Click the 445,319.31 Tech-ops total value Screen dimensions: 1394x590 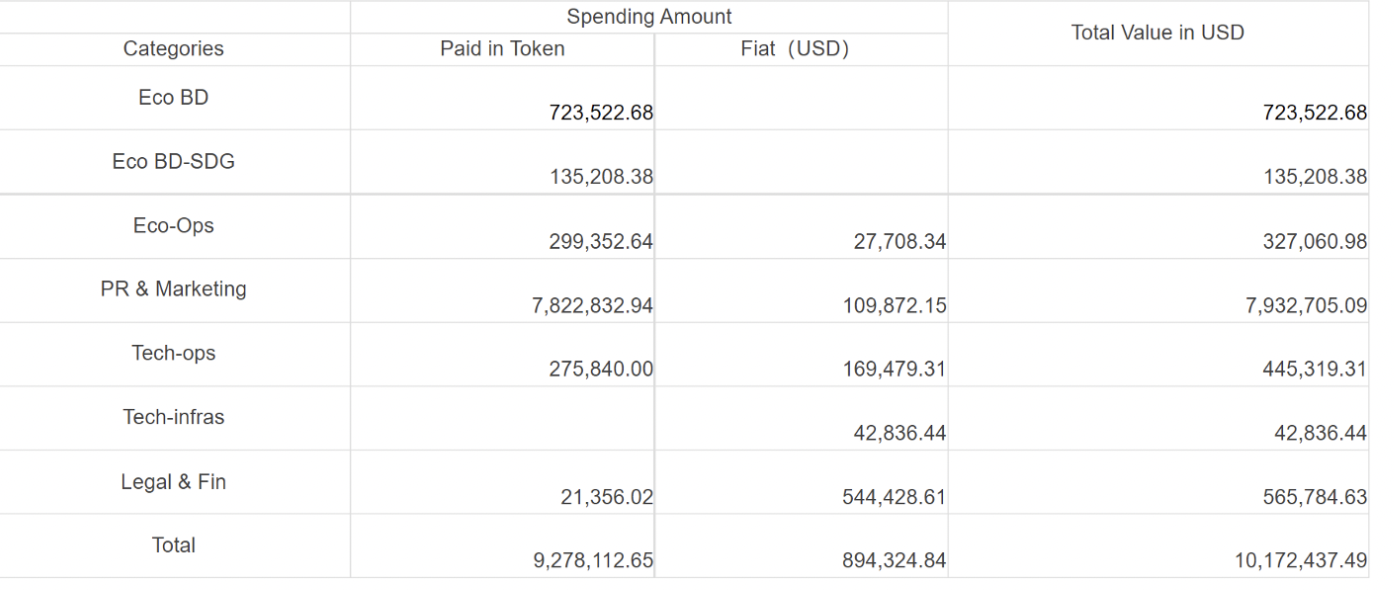coord(1312,370)
